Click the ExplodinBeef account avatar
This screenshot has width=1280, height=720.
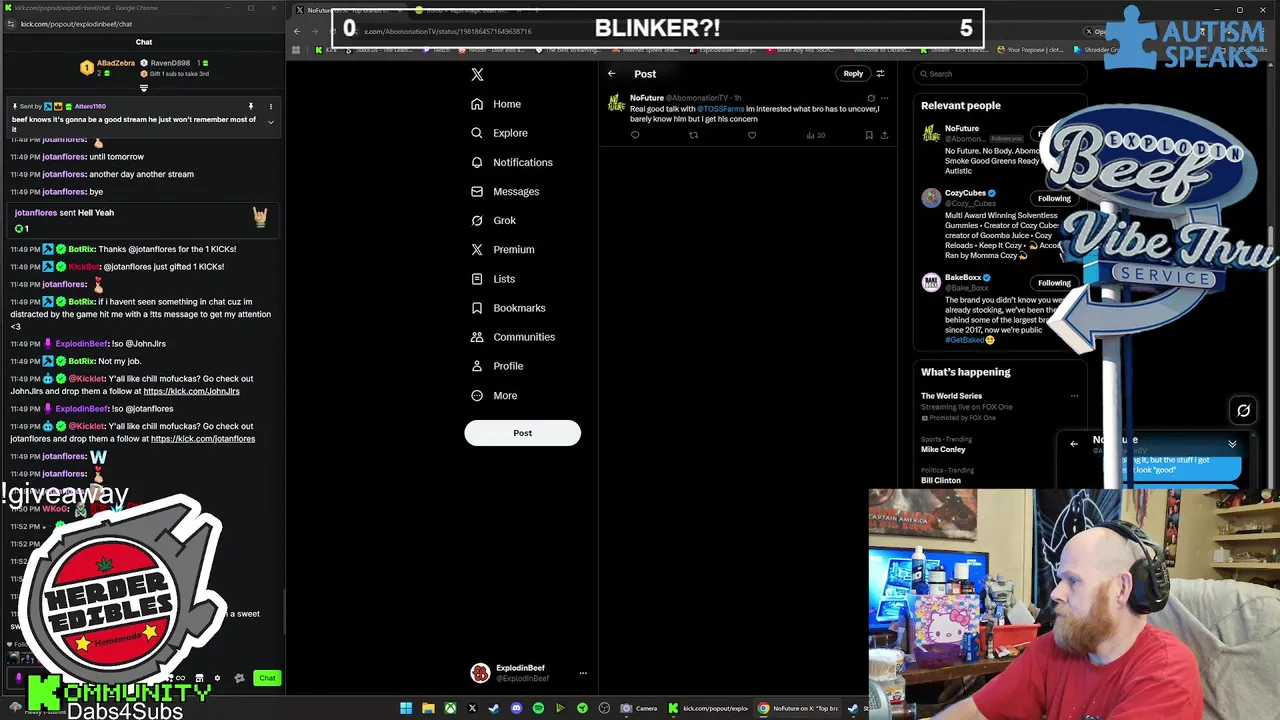(x=480, y=673)
